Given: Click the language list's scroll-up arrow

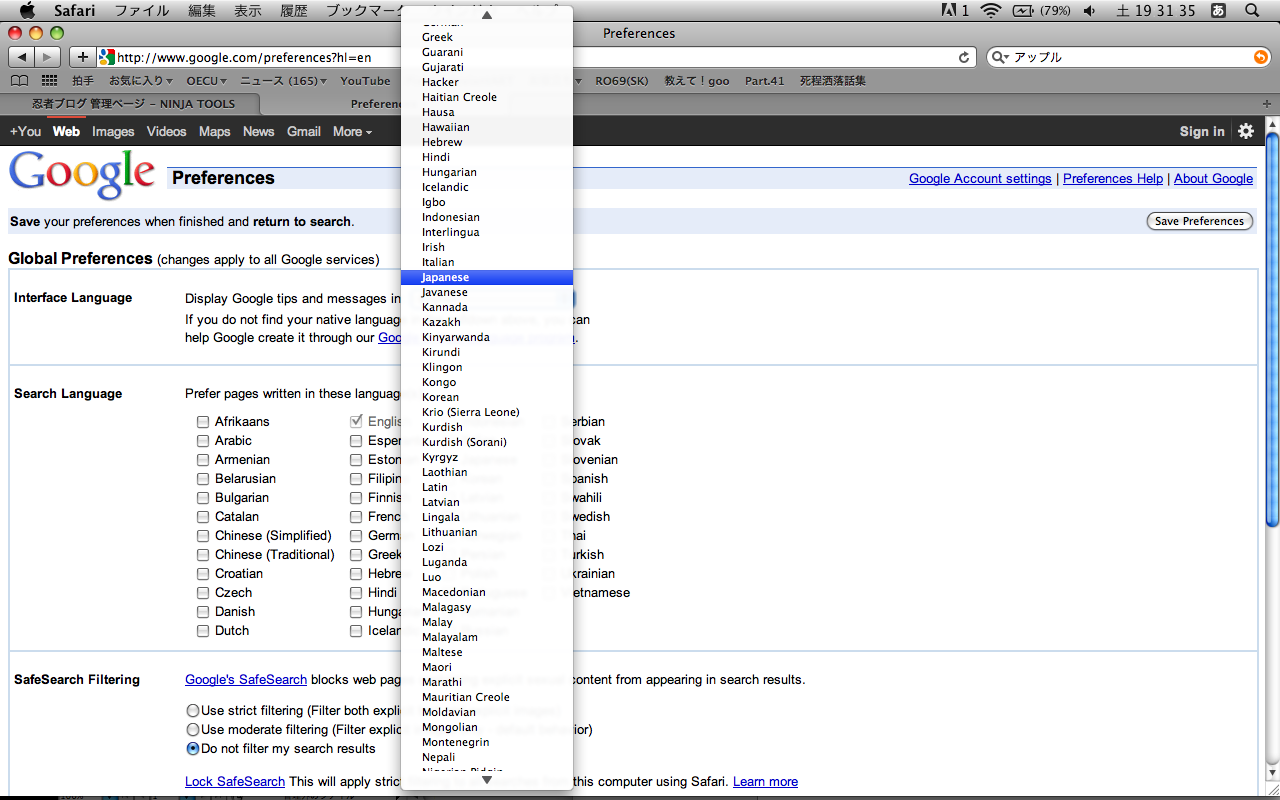Looking at the screenshot, I should click(487, 15).
